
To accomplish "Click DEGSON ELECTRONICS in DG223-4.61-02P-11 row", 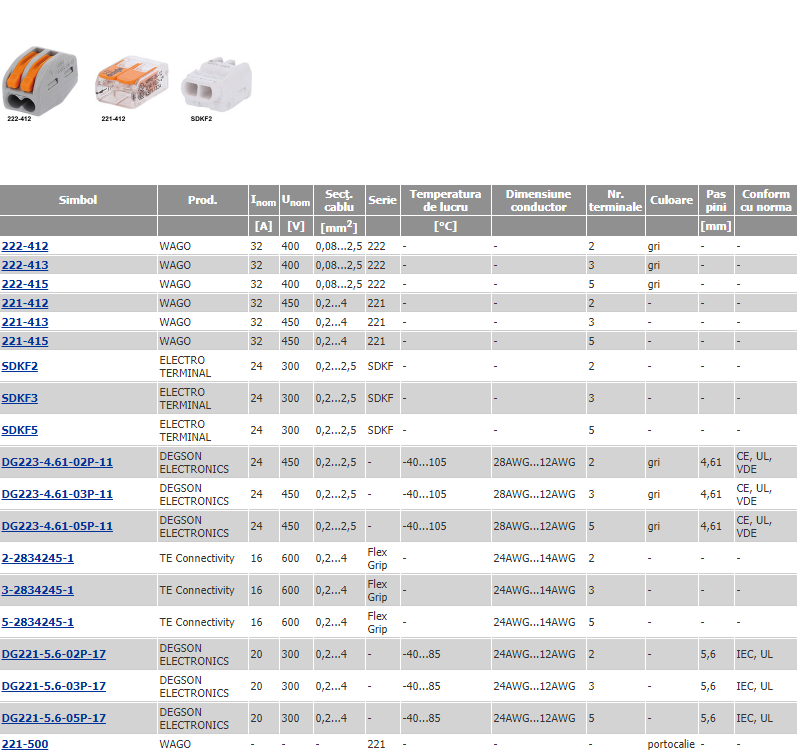I will pyautogui.click(x=194, y=462).
